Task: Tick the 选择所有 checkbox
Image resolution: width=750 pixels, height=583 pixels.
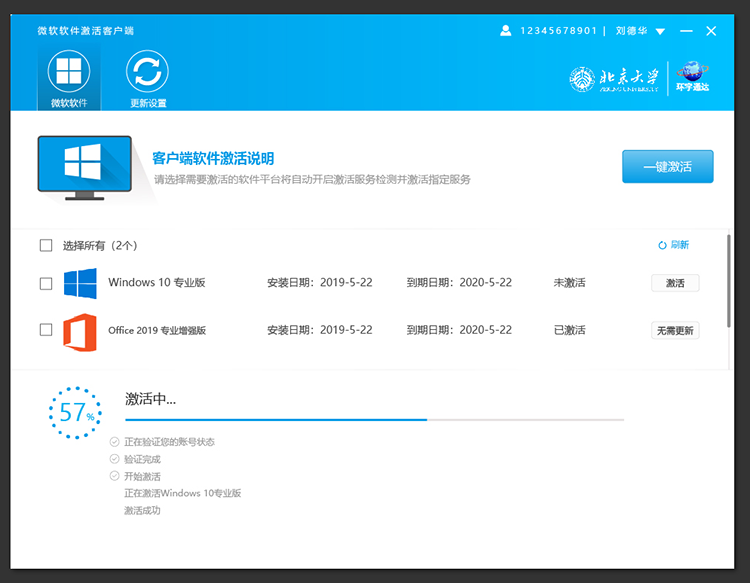Action: pyautogui.click(x=46, y=245)
